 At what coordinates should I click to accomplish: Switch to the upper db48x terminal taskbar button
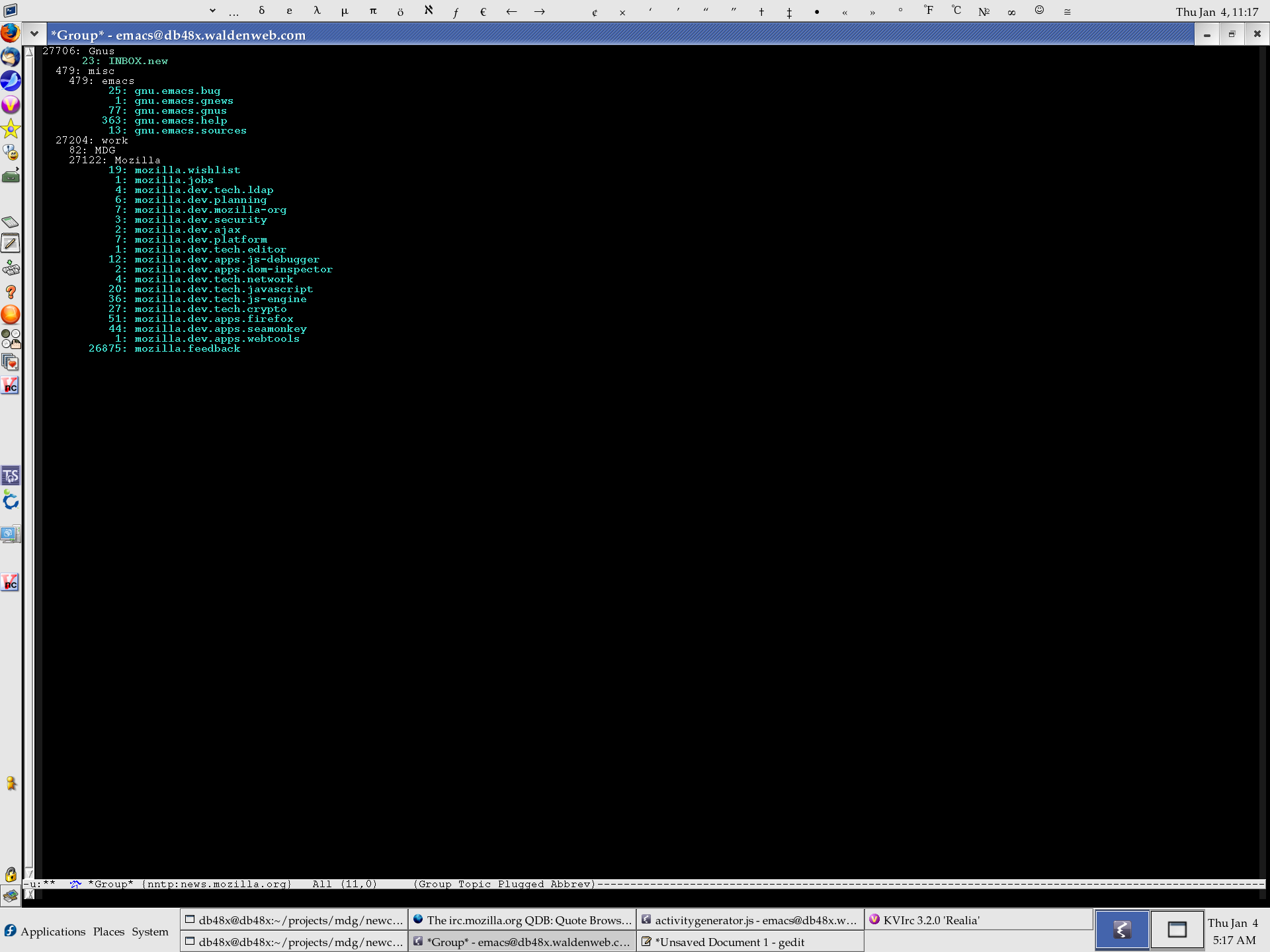294,920
